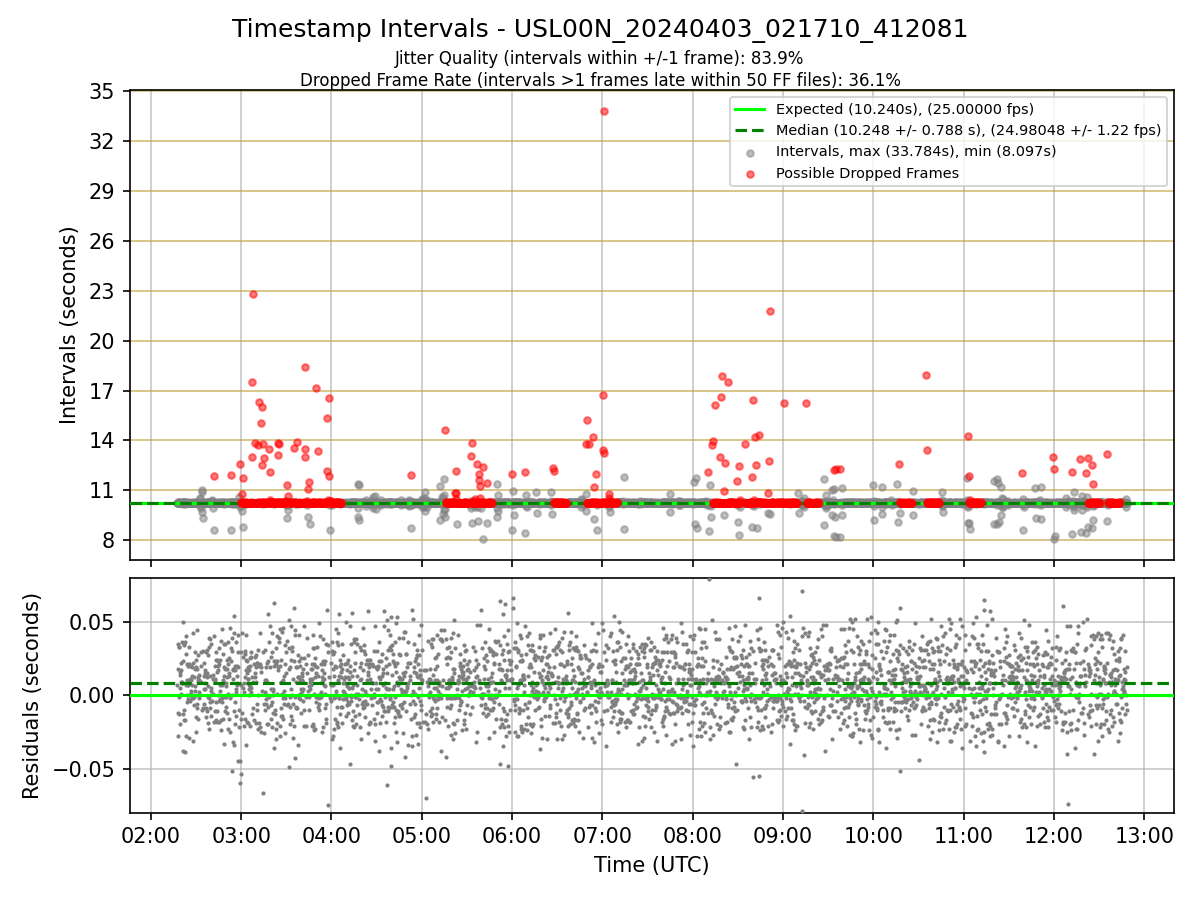
Task: Click the plot title 'Timestamp Intervals - USL00N_20240403_021710_412081'
Action: [x=600, y=29]
